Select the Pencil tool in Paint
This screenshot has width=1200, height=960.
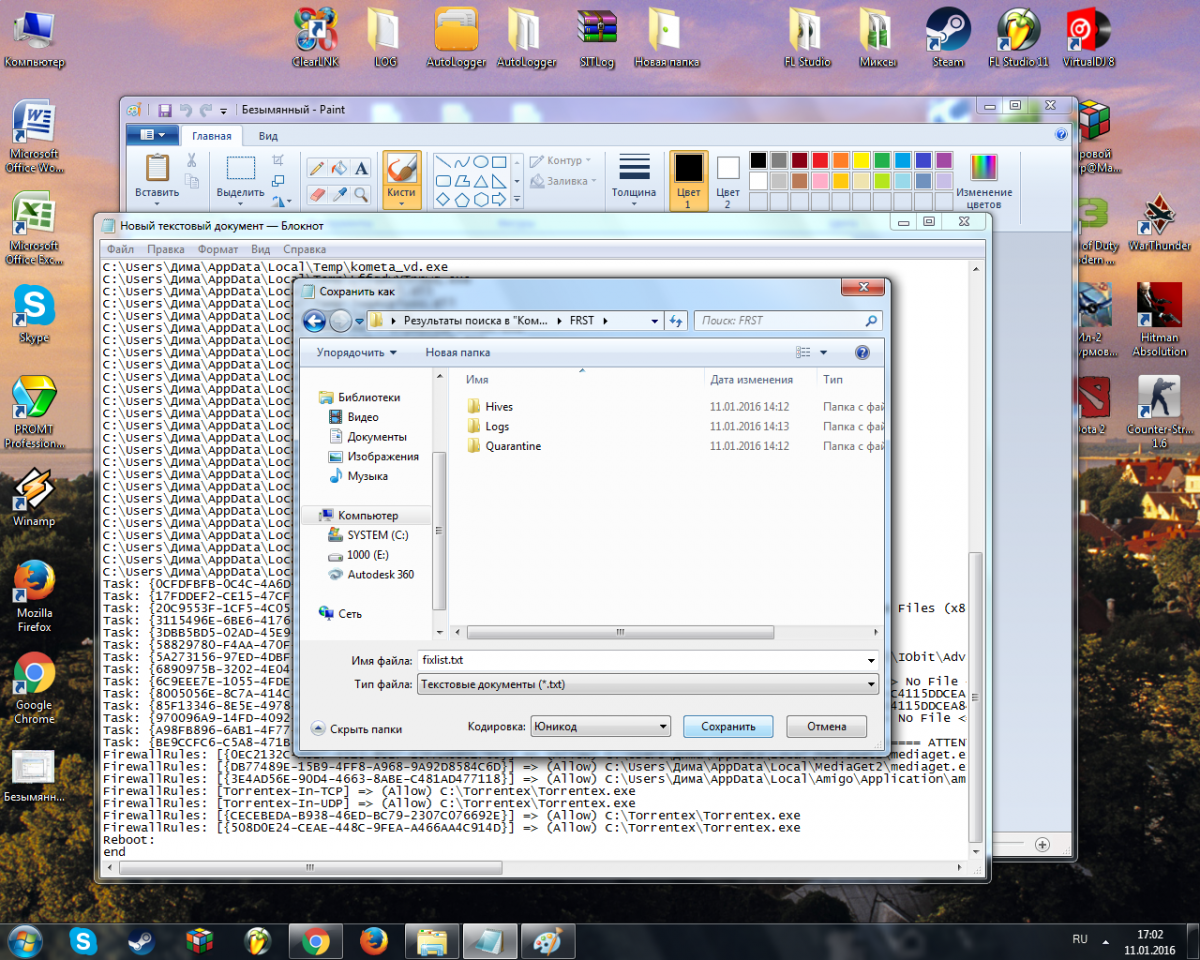point(316,168)
